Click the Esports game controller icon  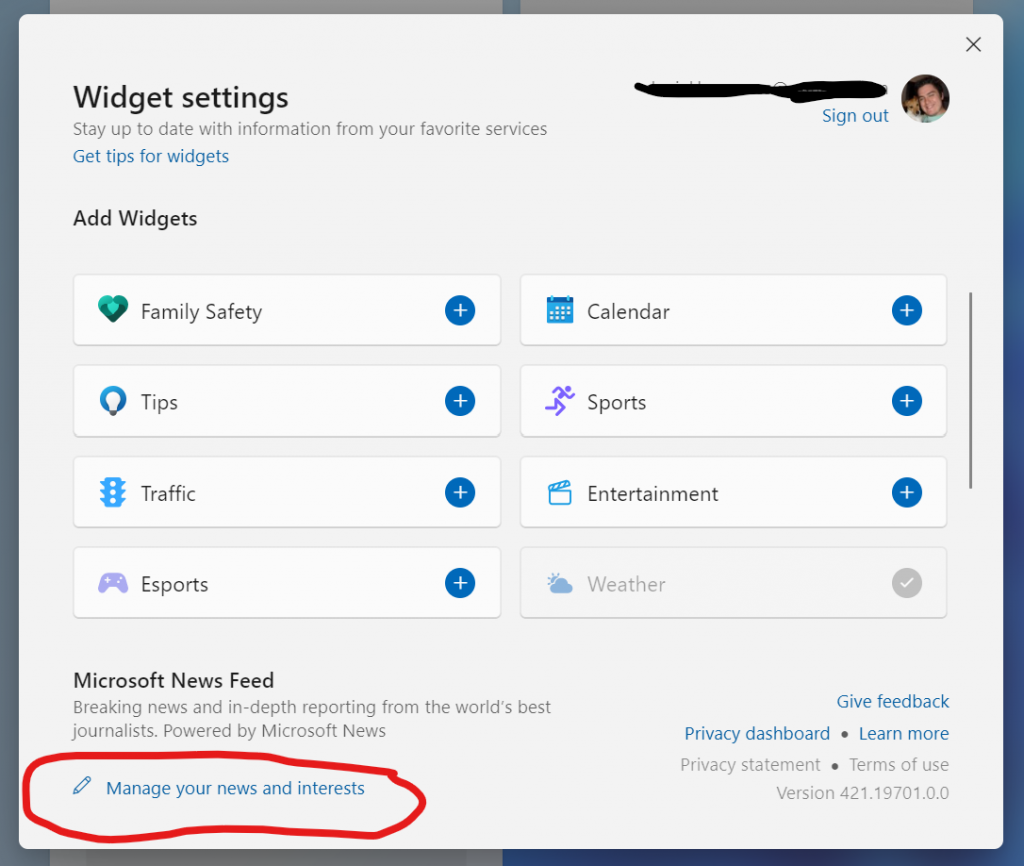(x=113, y=583)
